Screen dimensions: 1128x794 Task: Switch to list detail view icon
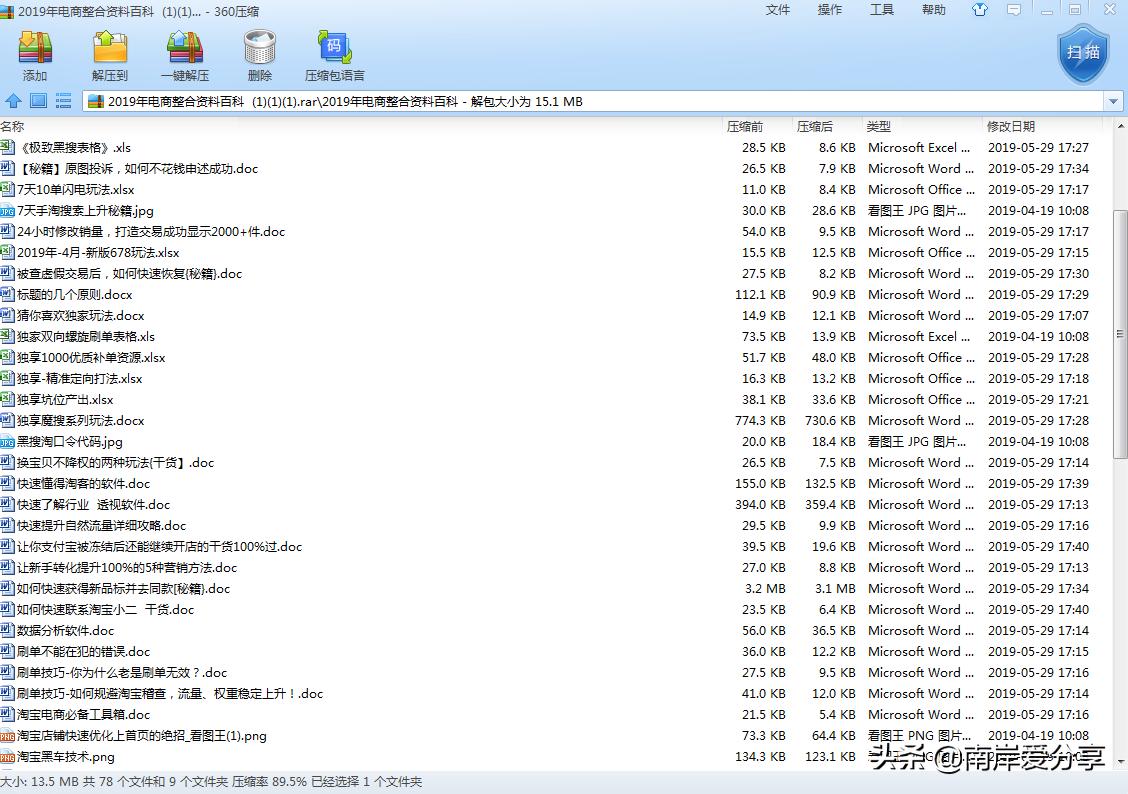pyautogui.click(x=63, y=101)
